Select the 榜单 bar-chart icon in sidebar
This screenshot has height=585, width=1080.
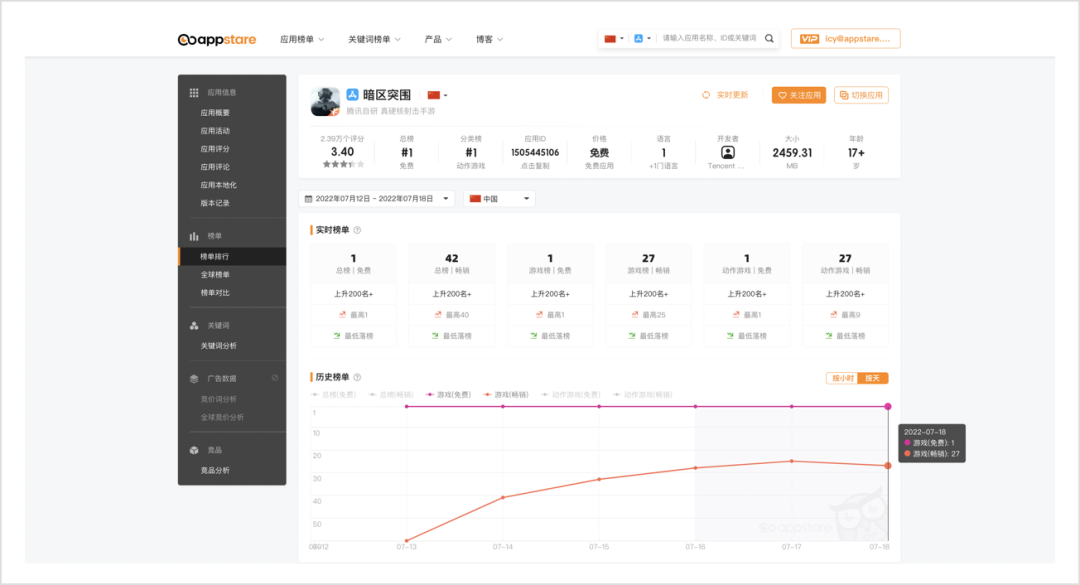pyautogui.click(x=195, y=234)
